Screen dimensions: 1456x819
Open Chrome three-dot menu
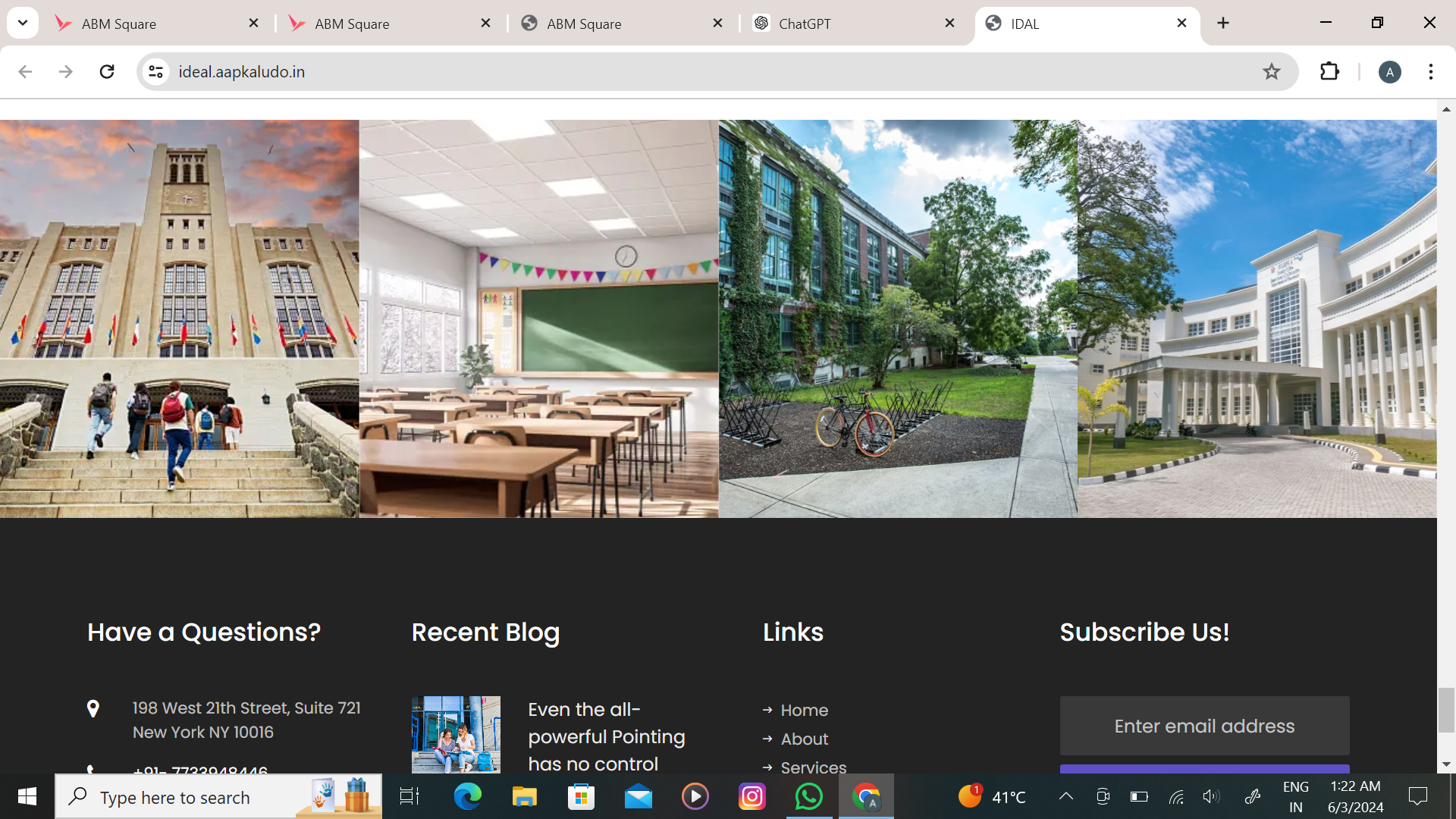click(1430, 71)
